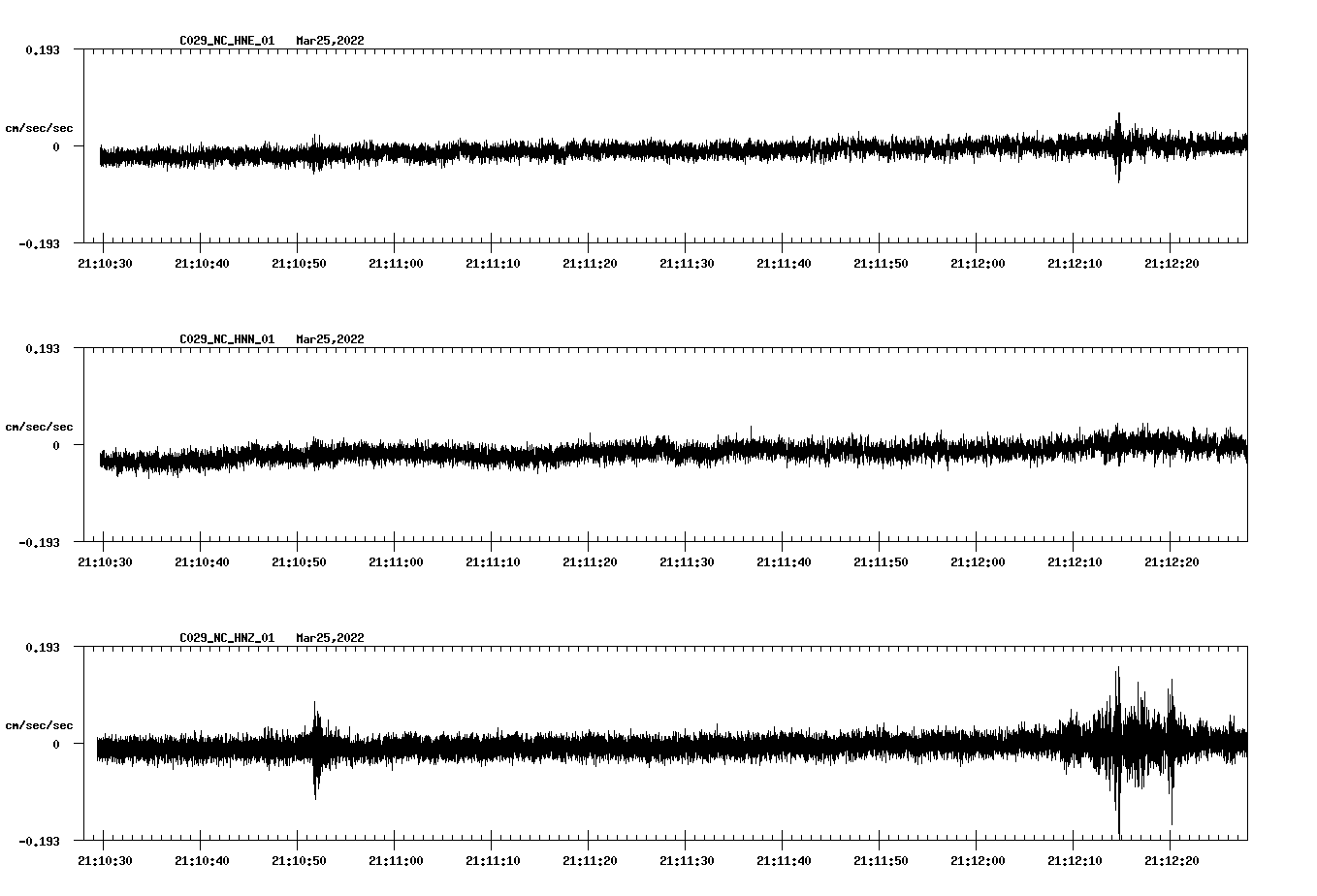Click the -0.193 lower limit on the HNZ plot
The image size is (1317, 896).
pyautogui.click(x=39, y=841)
